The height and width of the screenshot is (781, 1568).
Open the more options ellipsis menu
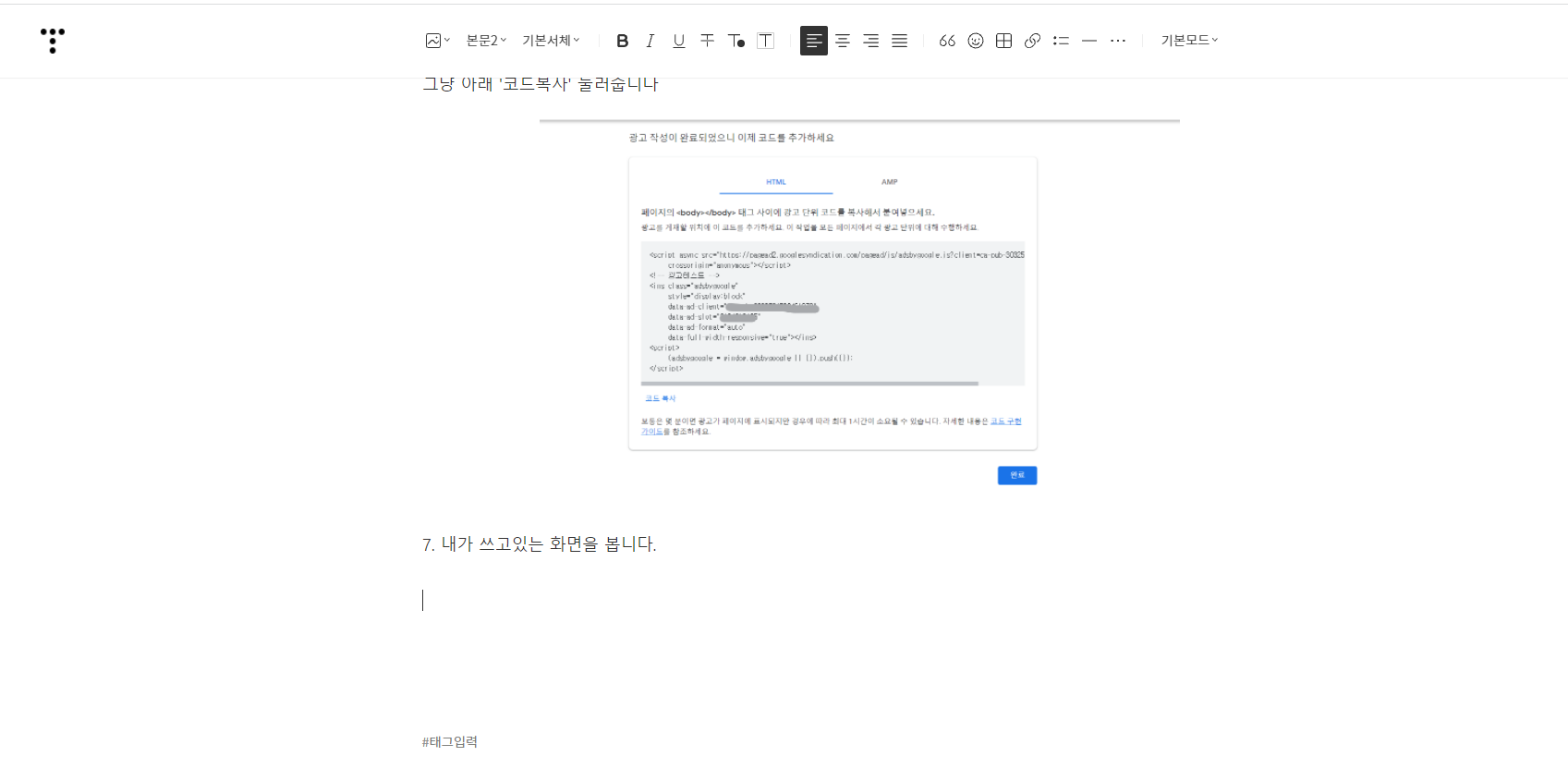click(x=1118, y=41)
